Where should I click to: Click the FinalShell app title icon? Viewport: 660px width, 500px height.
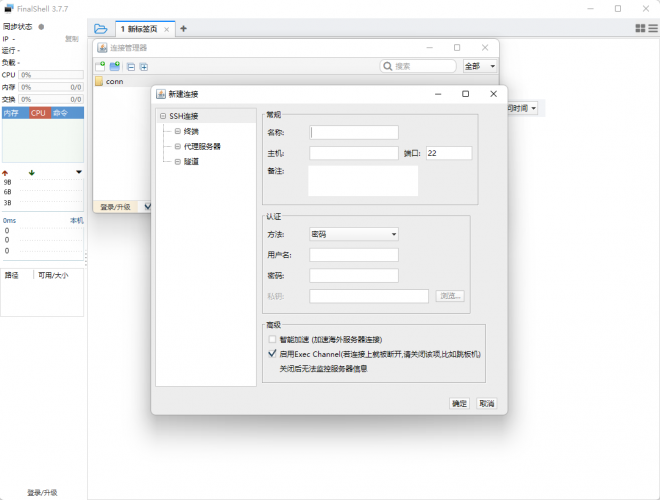(9, 8)
